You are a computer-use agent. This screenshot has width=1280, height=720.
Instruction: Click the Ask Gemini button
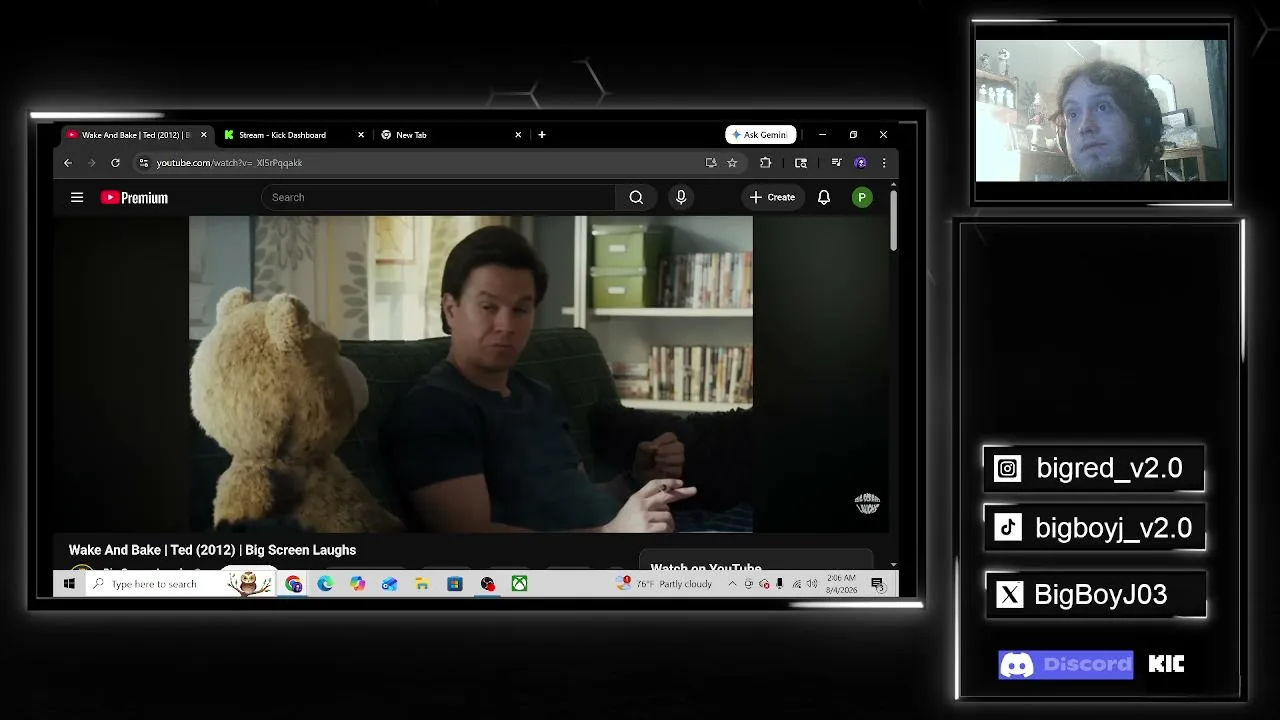pyautogui.click(x=761, y=135)
